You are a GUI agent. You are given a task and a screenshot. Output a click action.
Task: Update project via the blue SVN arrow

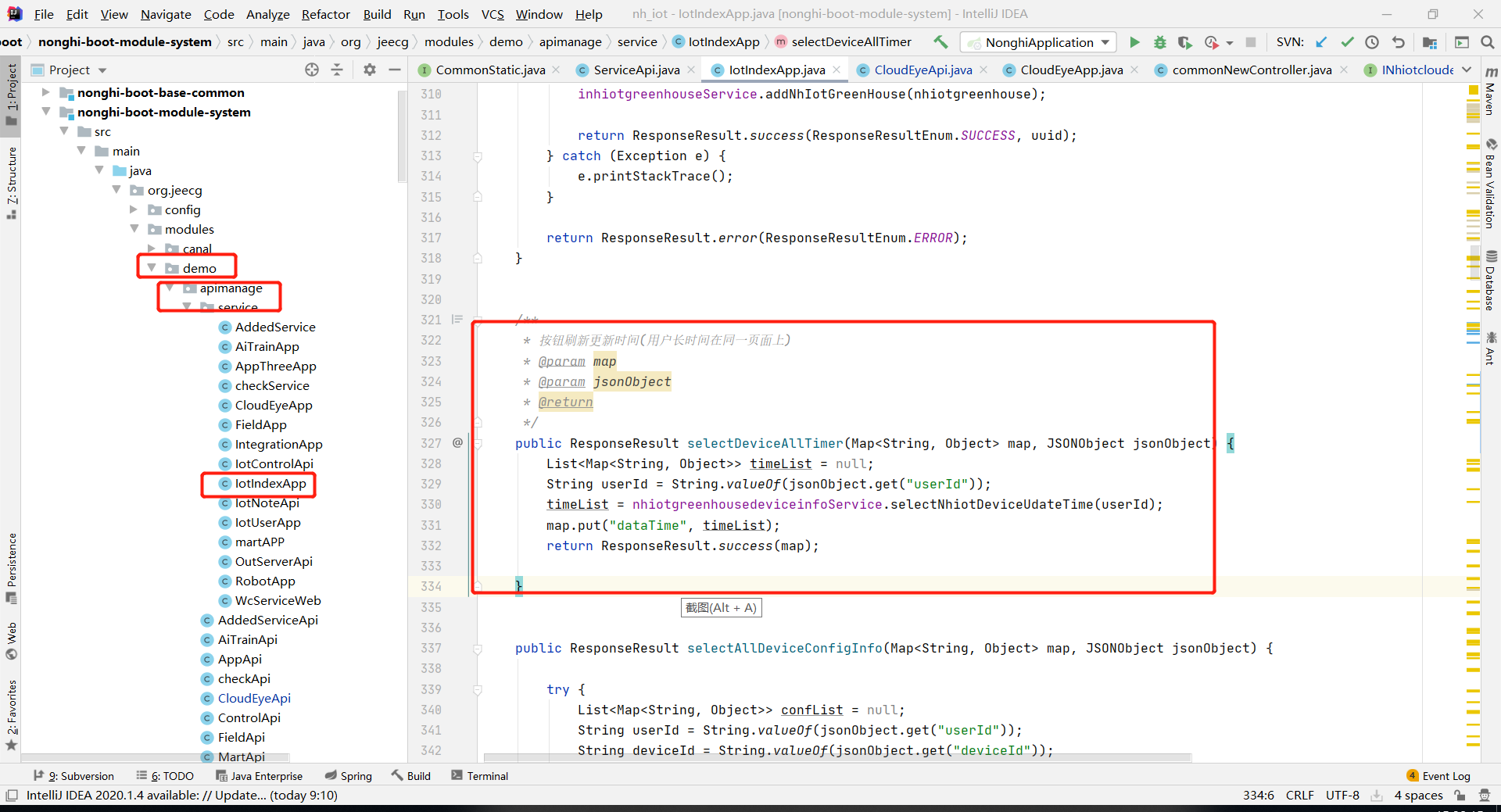1321,42
